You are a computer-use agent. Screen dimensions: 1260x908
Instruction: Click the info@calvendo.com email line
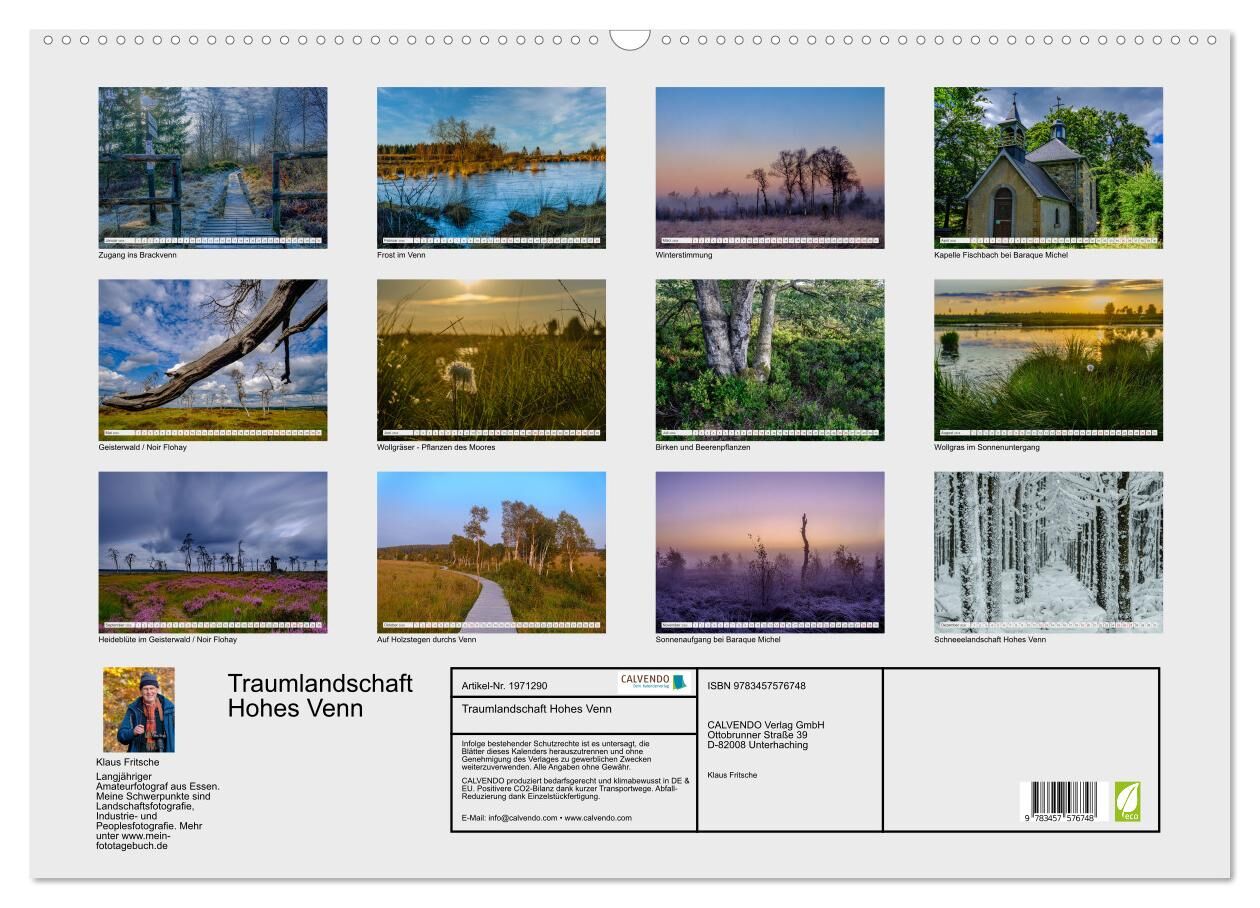[x=547, y=817]
